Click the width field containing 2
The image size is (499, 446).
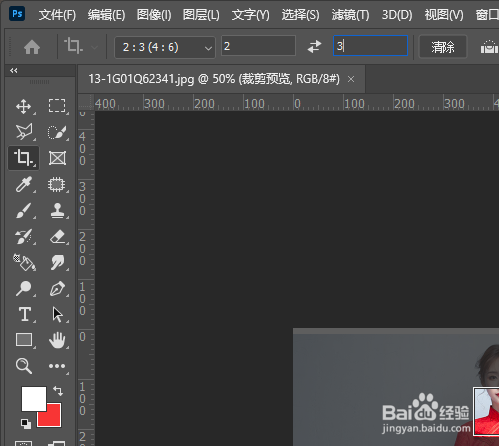point(258,46)
